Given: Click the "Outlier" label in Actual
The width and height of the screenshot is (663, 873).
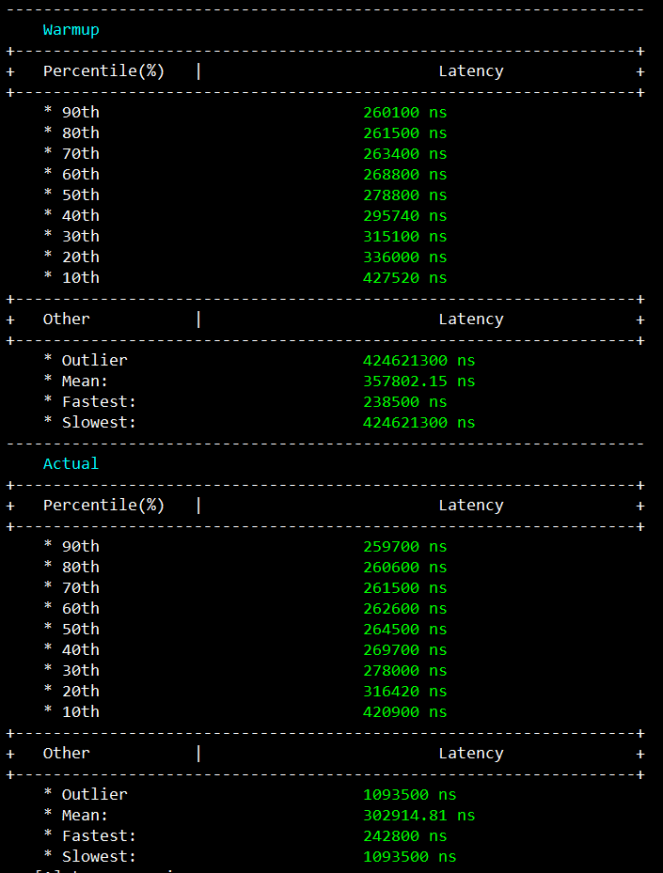Looking at the screenshot, I should pyautogui.click(x=95, y=794).
